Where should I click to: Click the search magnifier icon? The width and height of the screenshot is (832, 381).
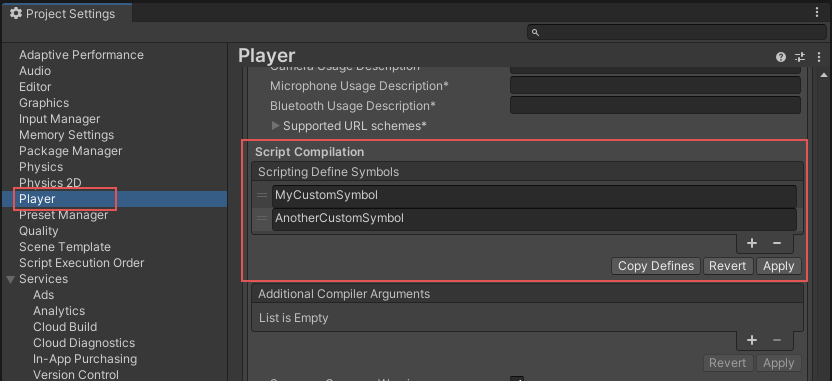535,33
